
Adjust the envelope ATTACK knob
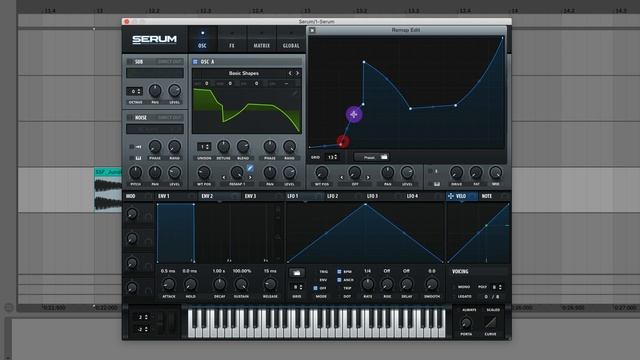click(169, 284)
